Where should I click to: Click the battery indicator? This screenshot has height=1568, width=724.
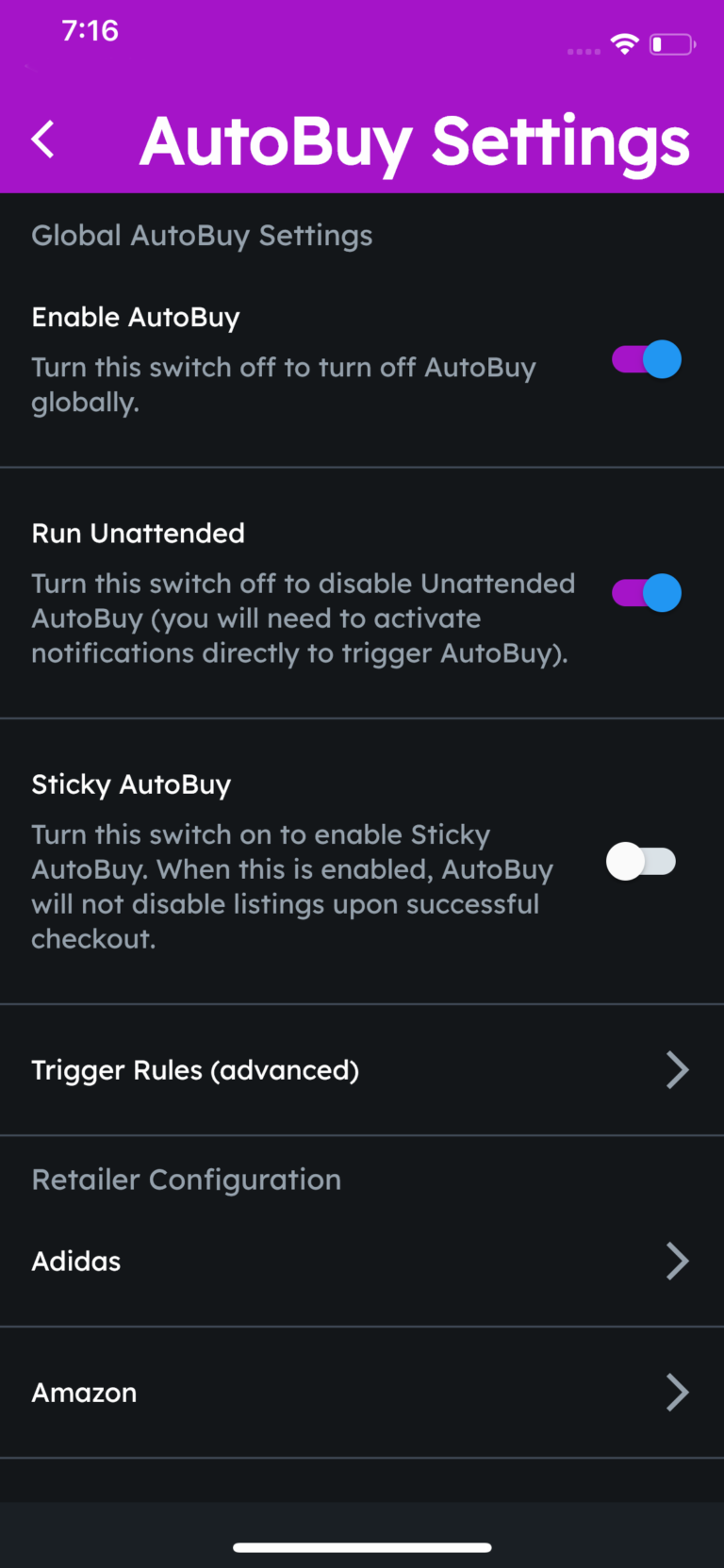point(671,43)
